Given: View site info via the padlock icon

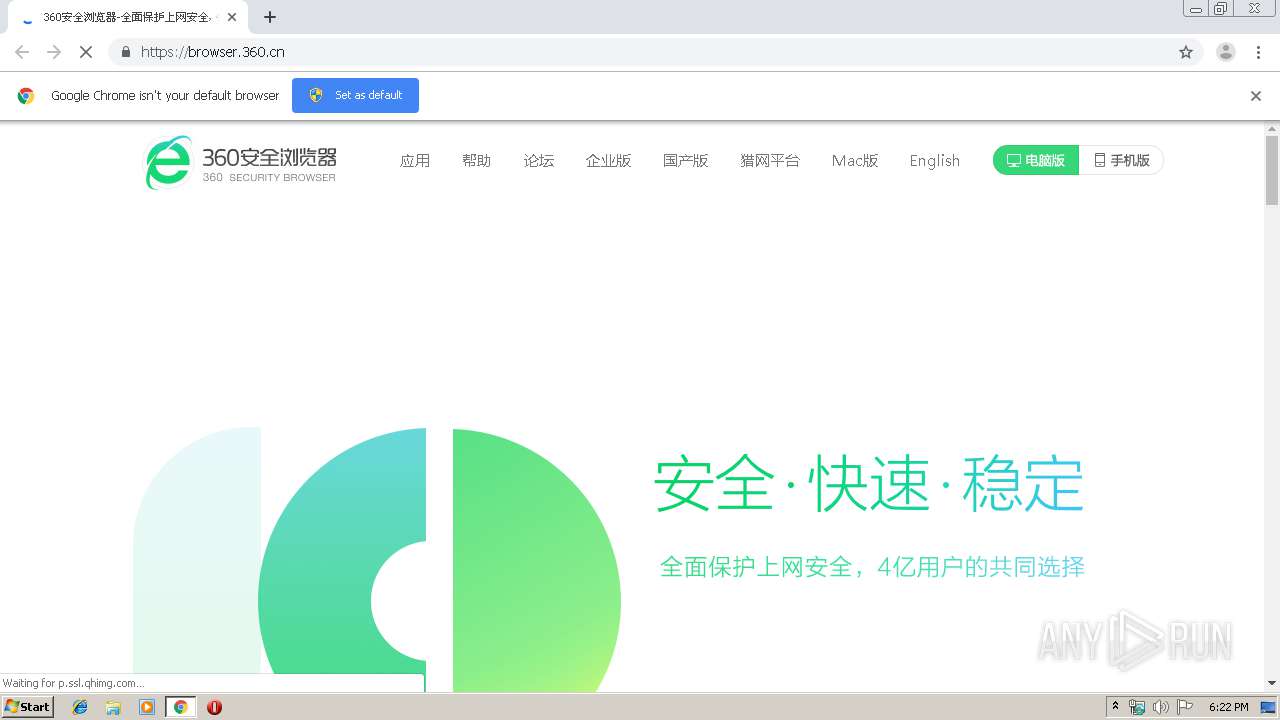Looking at the screenshot, I should click(x=125, y=52).
